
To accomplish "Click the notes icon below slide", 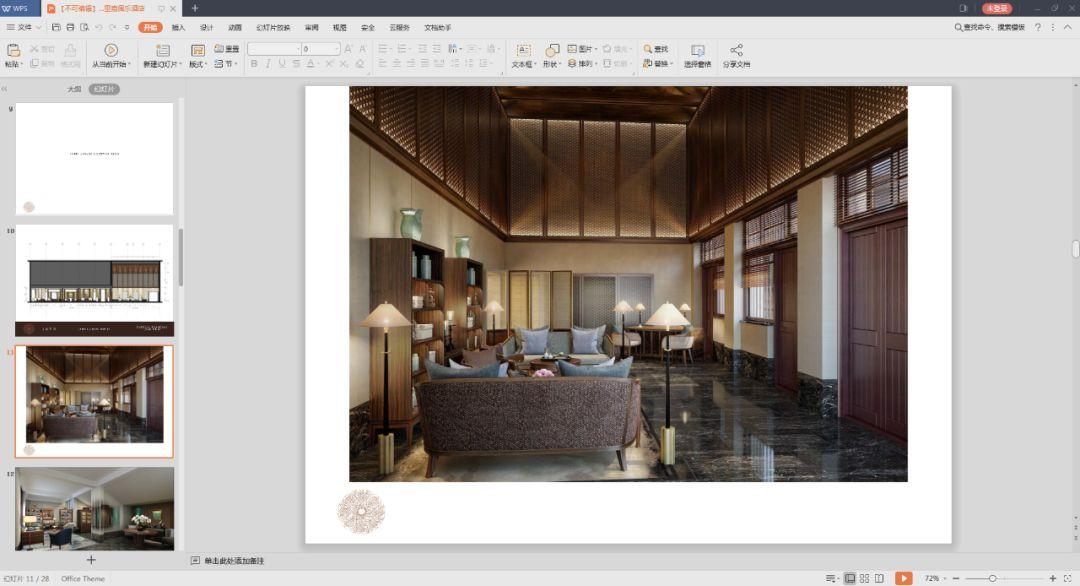I will tap(195, 561).
